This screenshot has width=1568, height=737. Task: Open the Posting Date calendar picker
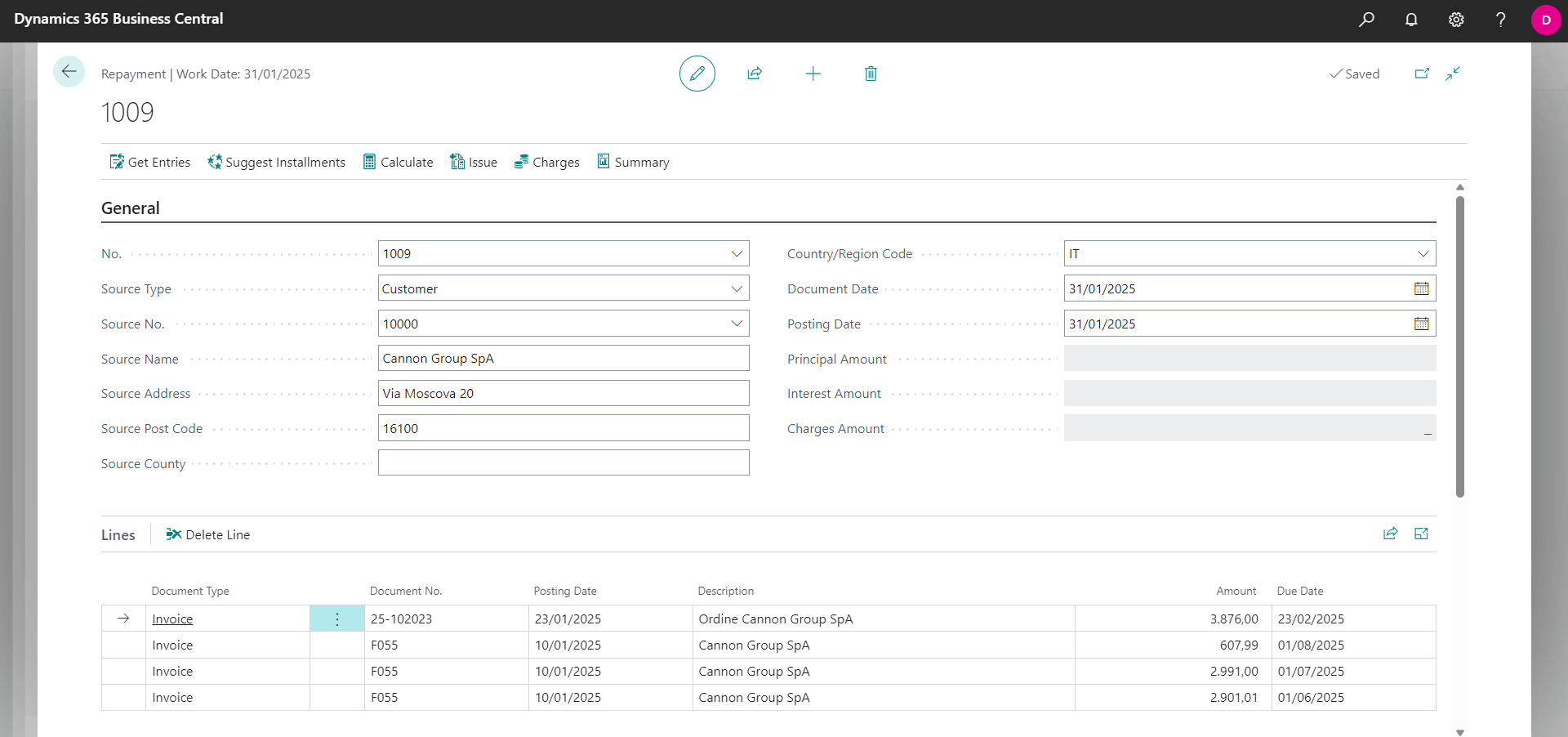1422,324
